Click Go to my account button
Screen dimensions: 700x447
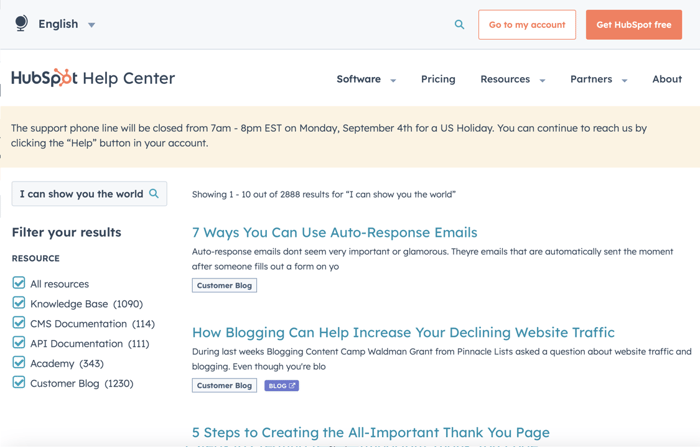tap(527, 25)
